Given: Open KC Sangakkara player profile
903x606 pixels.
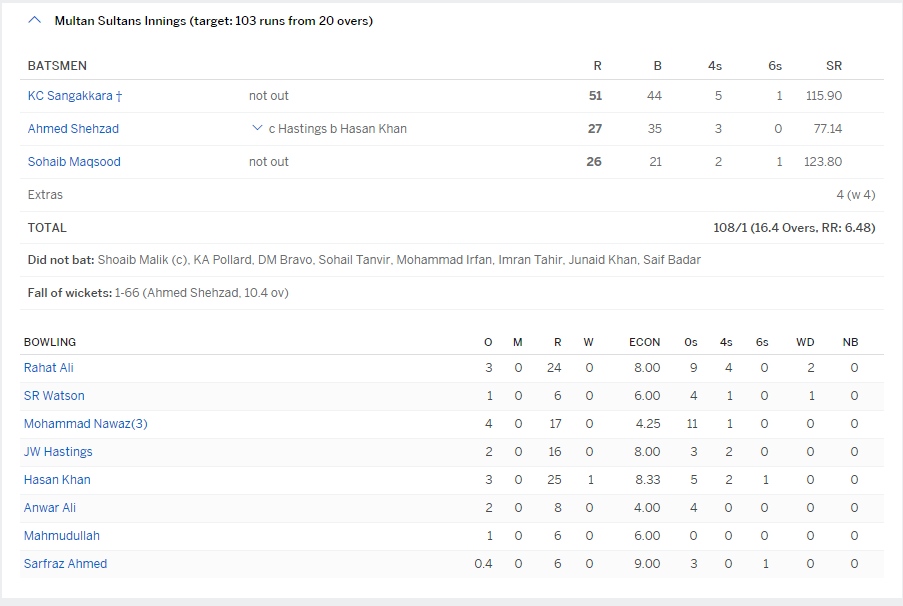Looking at the screenshot, I should [70, 96].
